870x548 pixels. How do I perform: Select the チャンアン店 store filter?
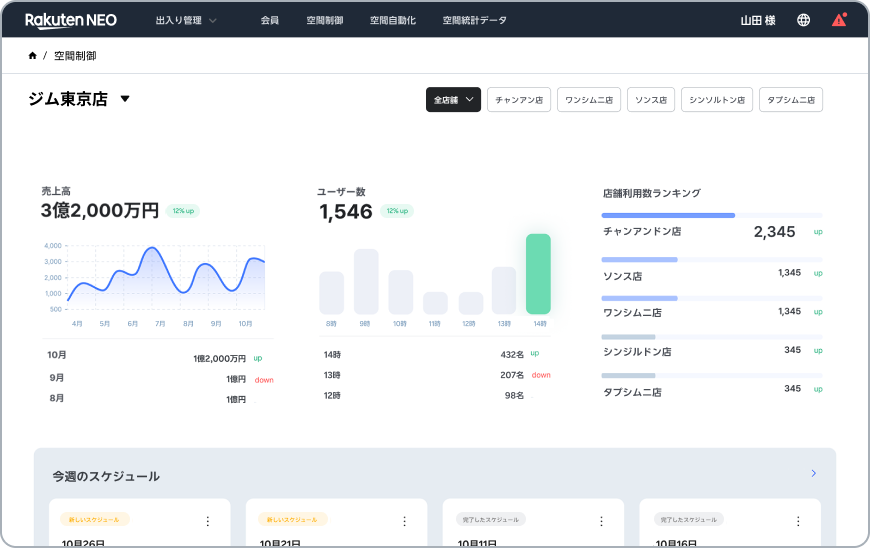click(518, 100)
